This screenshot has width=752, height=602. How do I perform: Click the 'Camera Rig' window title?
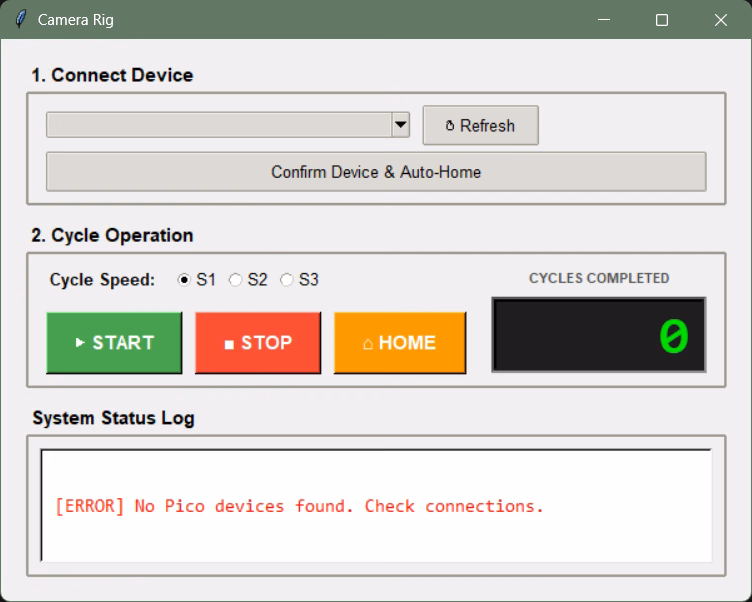76,20
